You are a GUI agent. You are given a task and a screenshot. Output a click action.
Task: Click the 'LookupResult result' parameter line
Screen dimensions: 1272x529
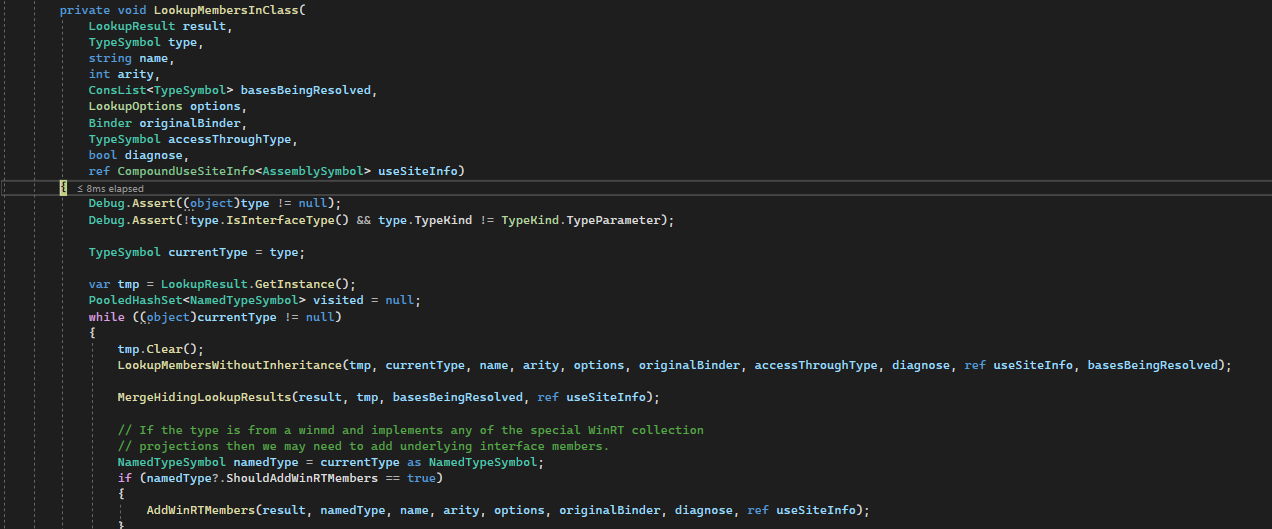click(x=160, y=26)
